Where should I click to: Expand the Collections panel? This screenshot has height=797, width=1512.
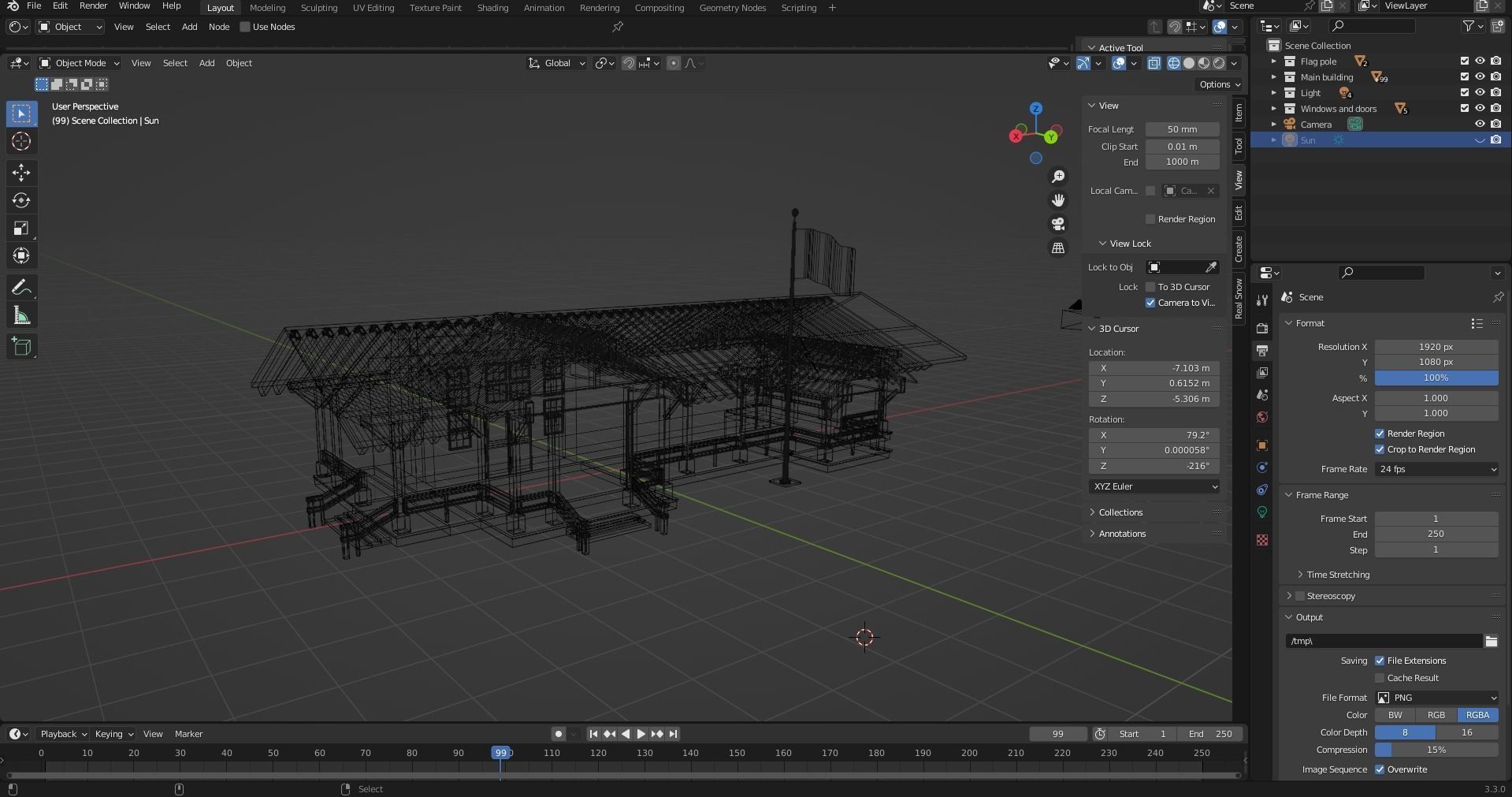1120,512
